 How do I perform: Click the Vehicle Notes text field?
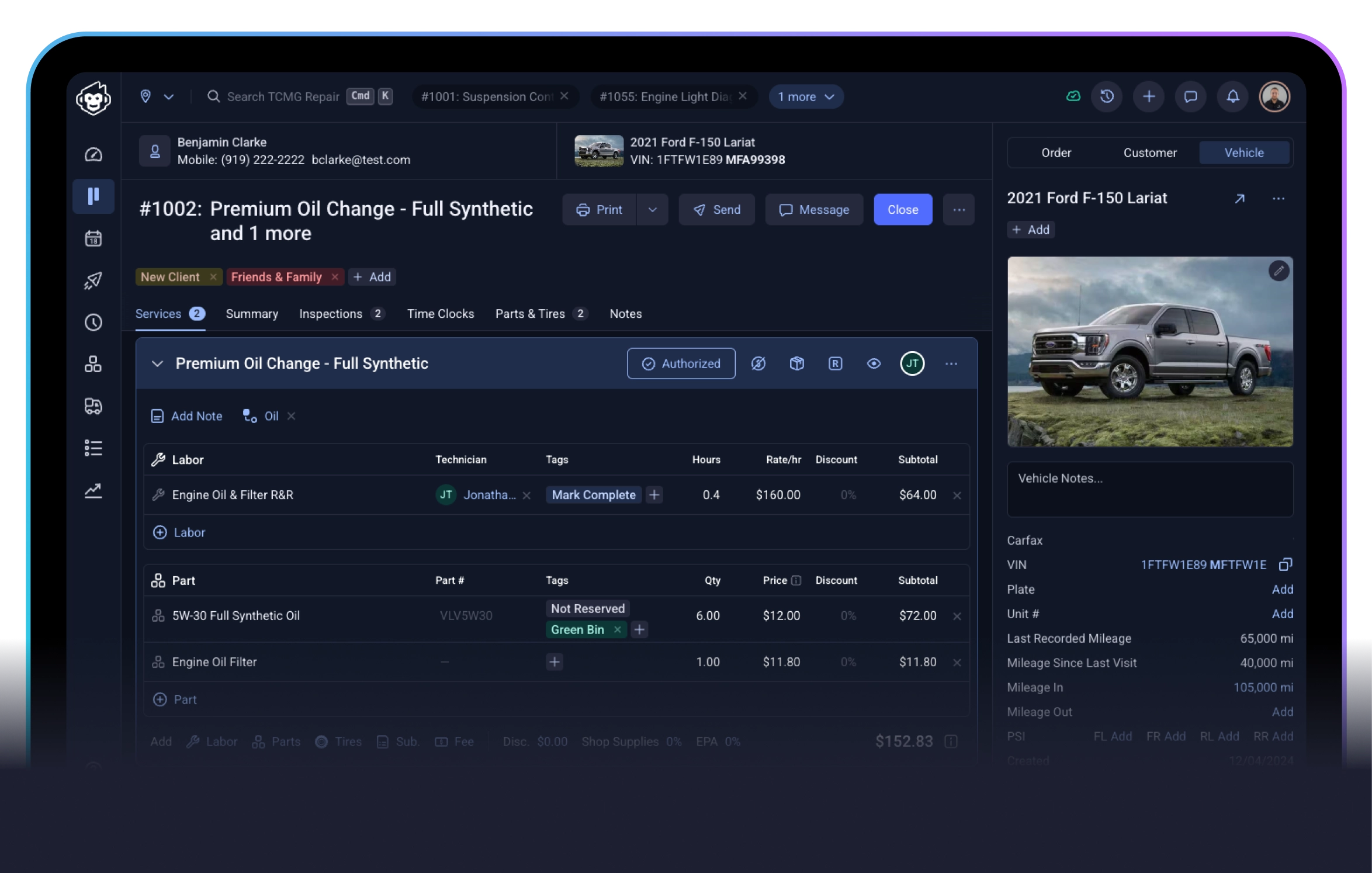[1149, 489]
